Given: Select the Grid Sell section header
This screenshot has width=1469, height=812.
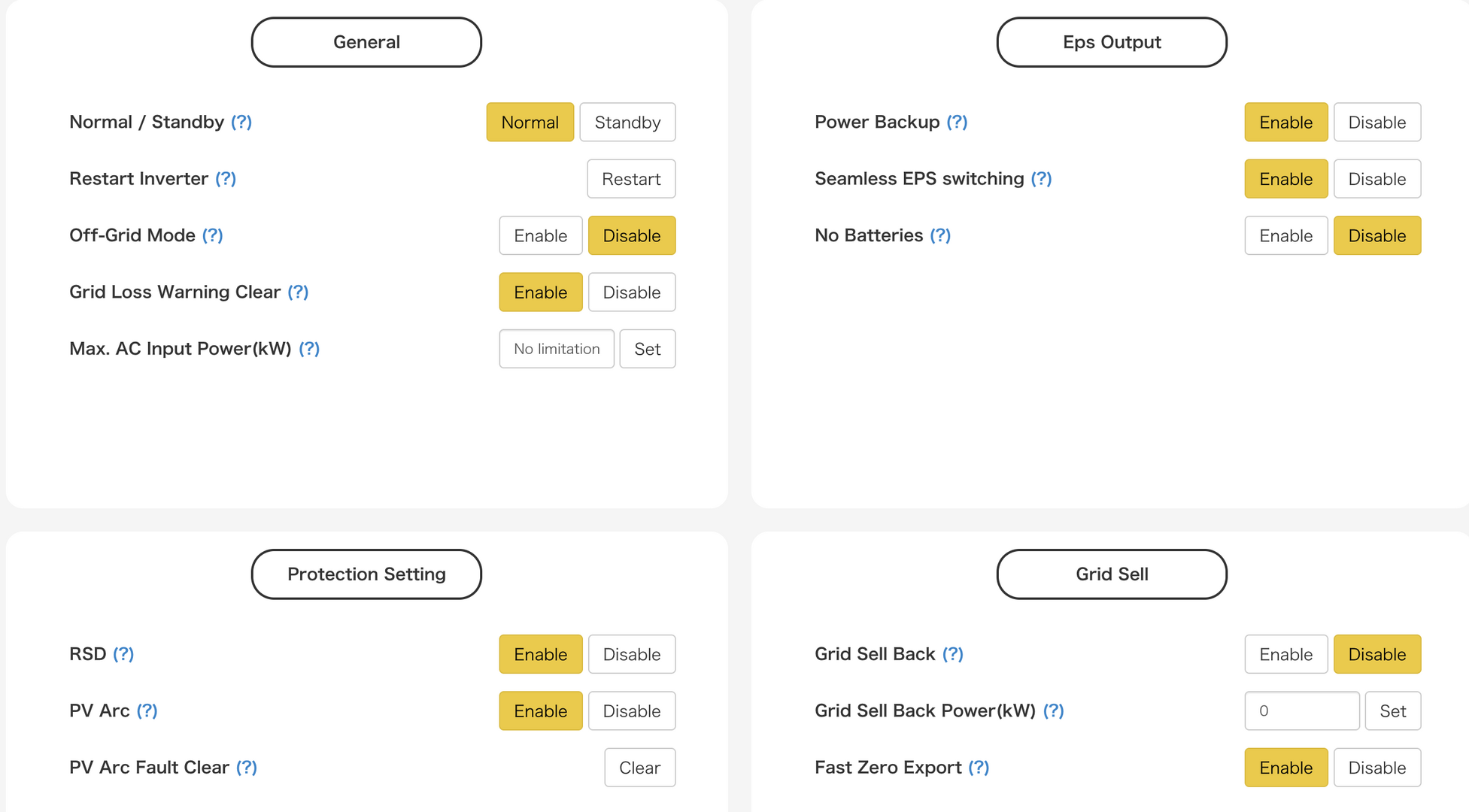Looking at the screenshot, I should click(x=1112, y=574).
